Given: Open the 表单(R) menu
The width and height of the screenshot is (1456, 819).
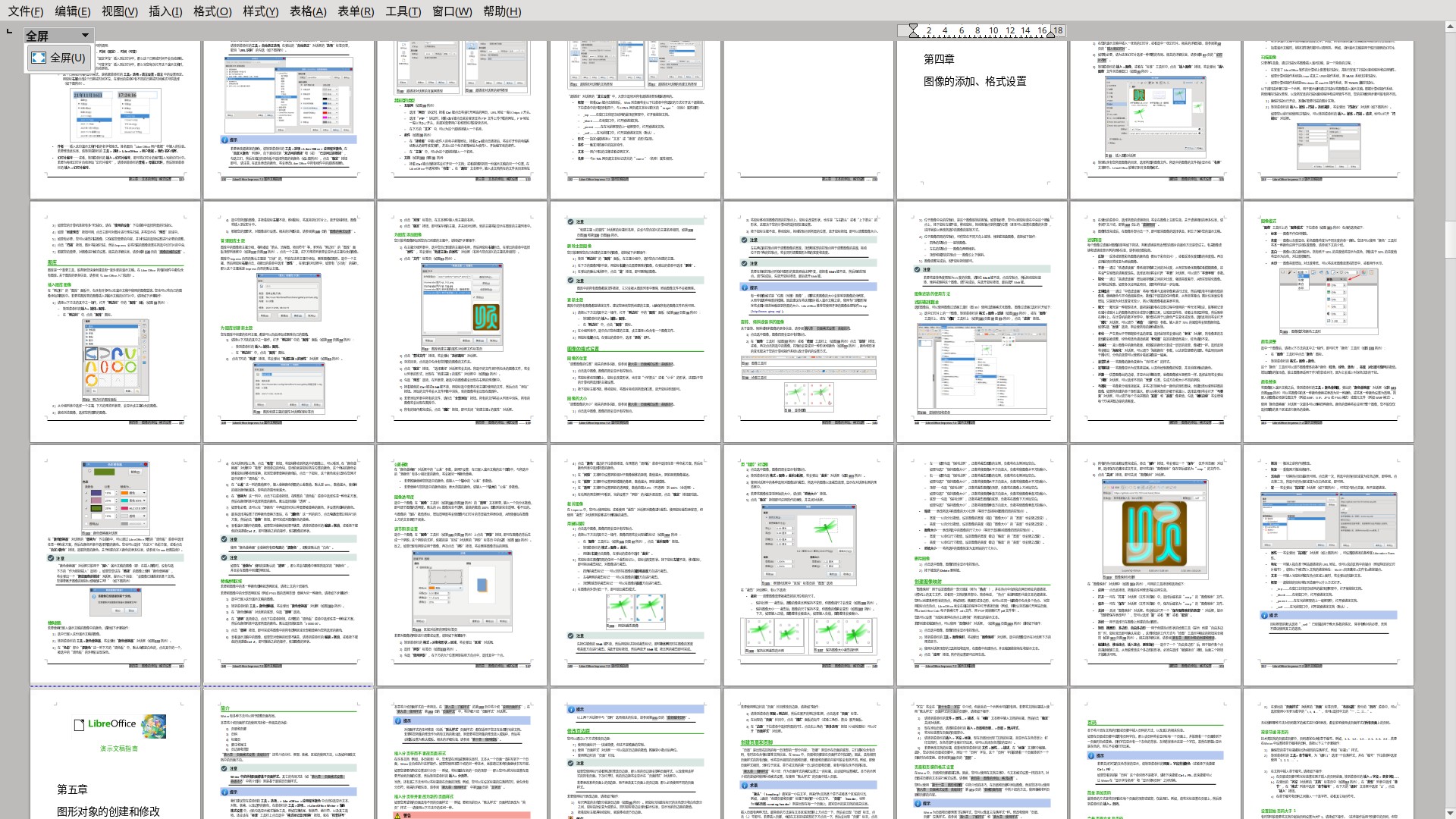Looking at the screenshot, I should pos(356,11).
